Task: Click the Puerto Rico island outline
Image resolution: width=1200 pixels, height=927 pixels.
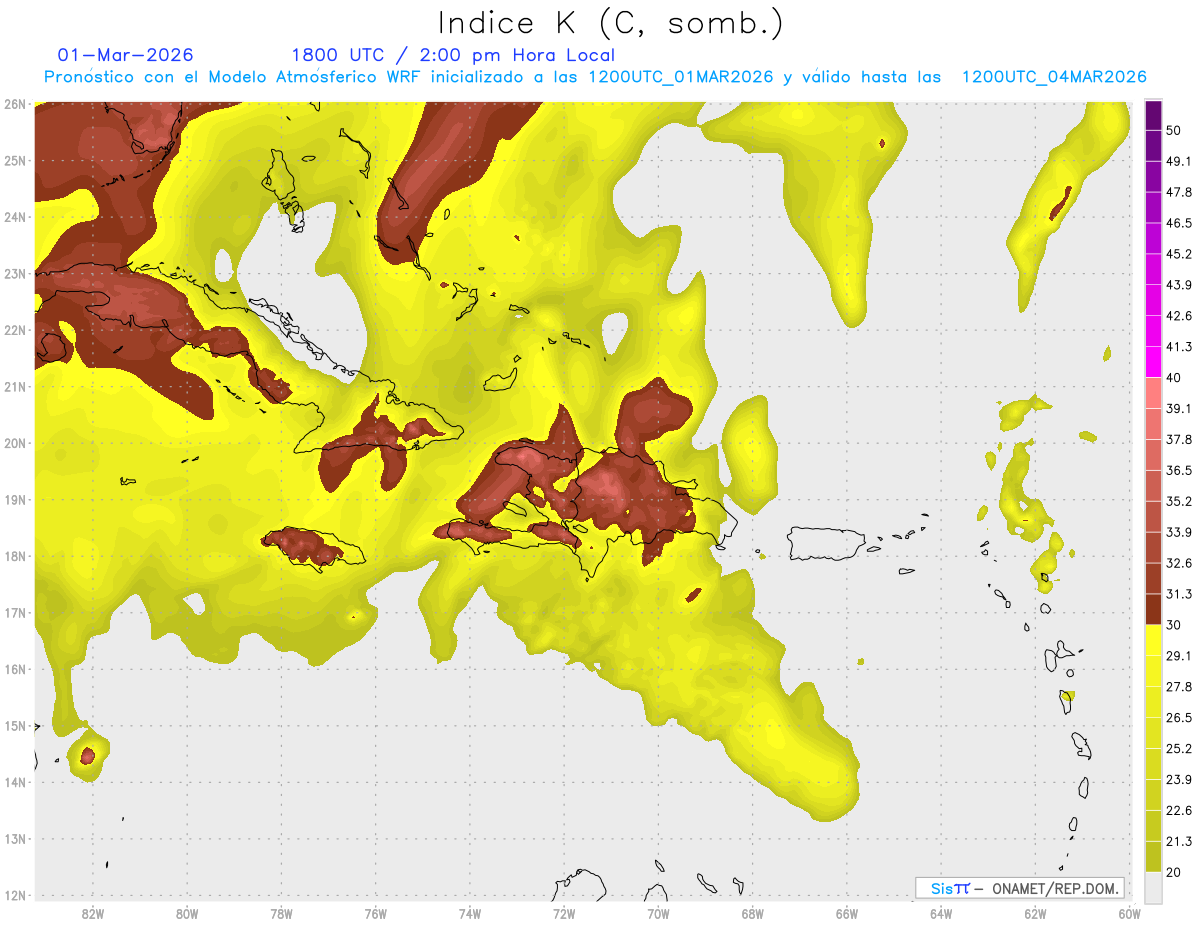Action: [x=826, y=543]
